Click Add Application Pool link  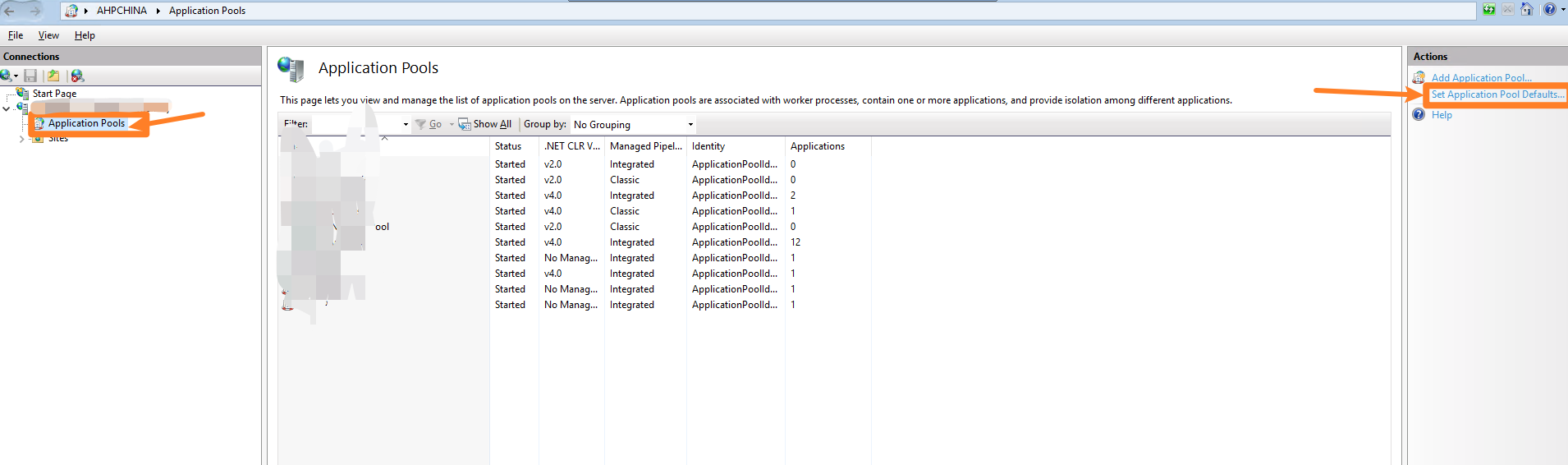[1481, 78]
